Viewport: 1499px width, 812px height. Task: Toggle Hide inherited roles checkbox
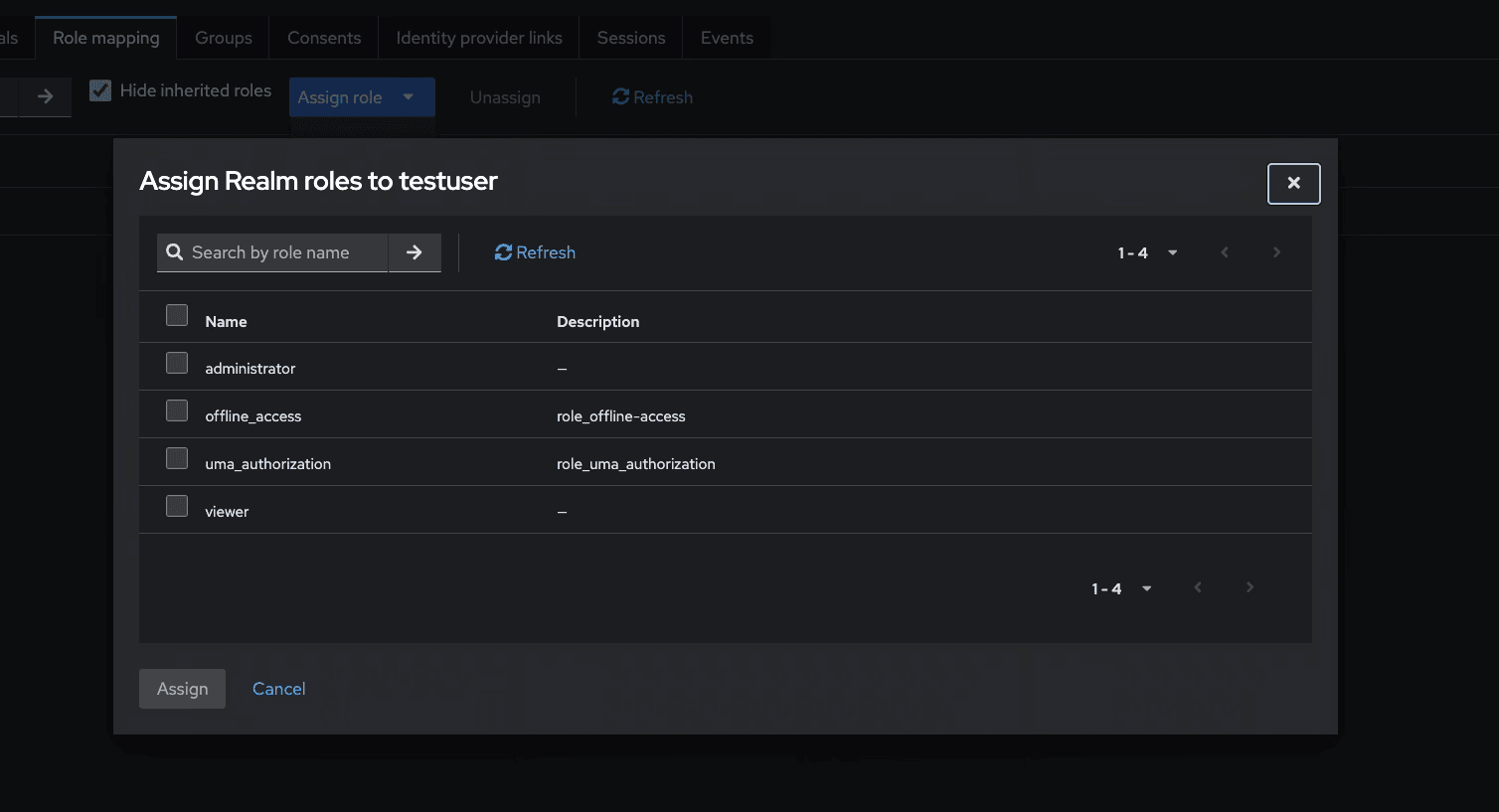coord(100,90)
